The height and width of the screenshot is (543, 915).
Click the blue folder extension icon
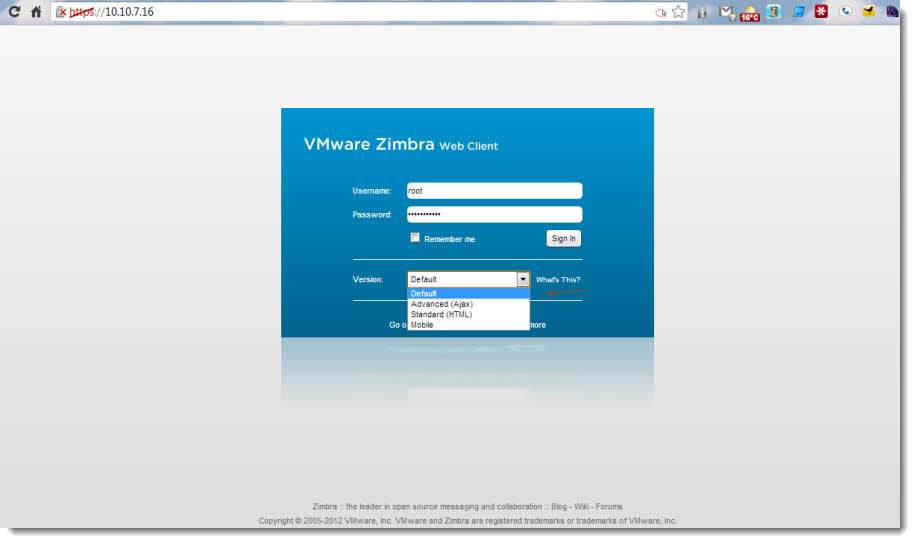tap(798, 12)
